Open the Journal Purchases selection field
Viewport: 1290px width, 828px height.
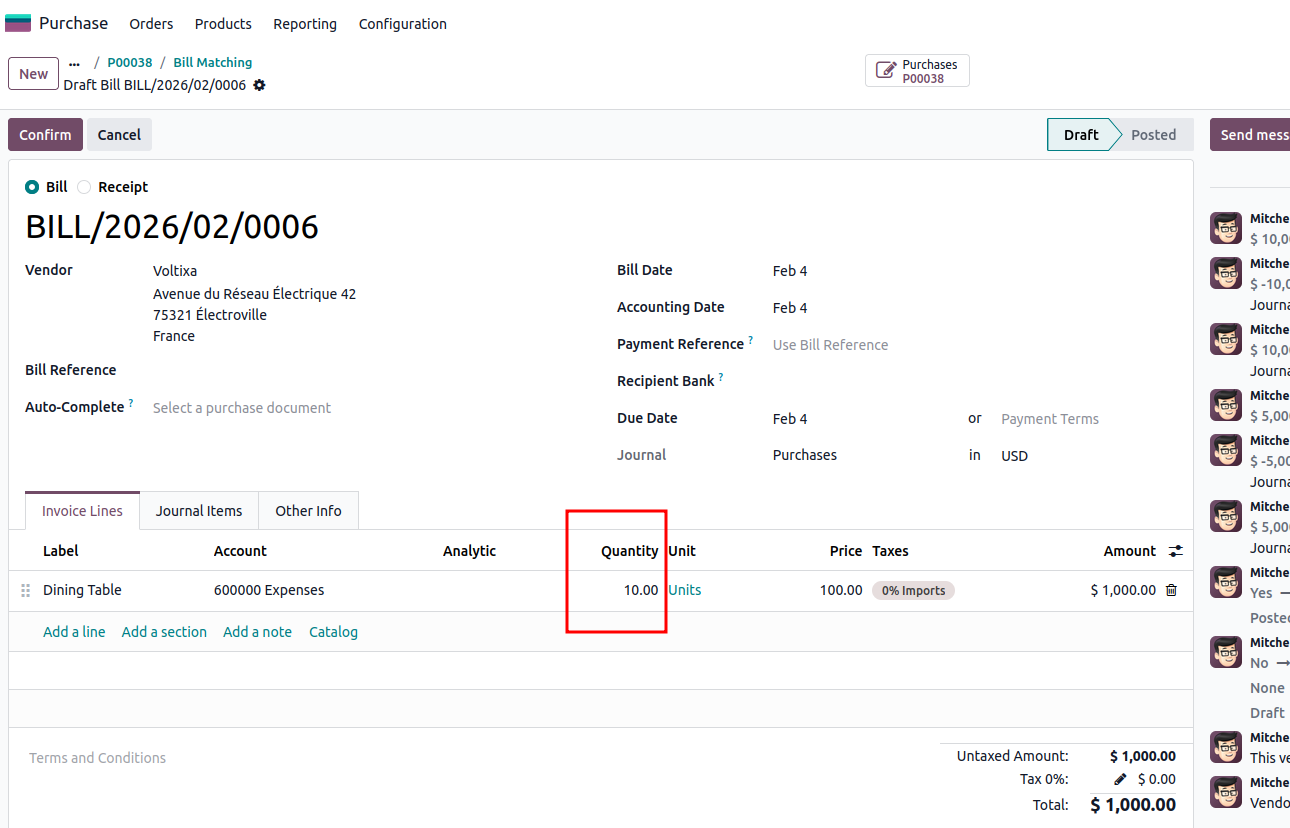tap(860, 455)
